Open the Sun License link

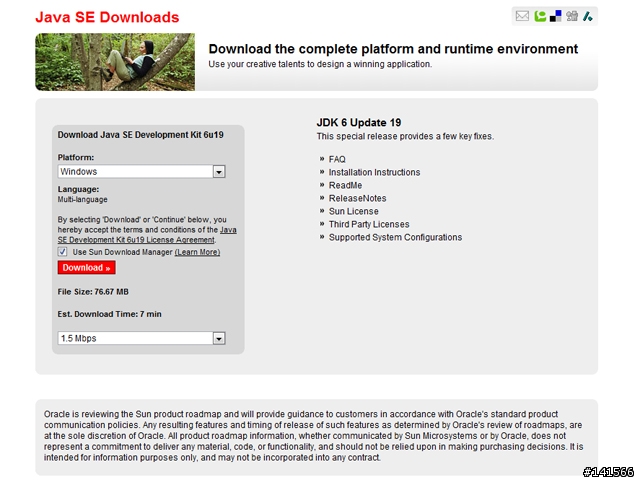(x=353, y=211)
